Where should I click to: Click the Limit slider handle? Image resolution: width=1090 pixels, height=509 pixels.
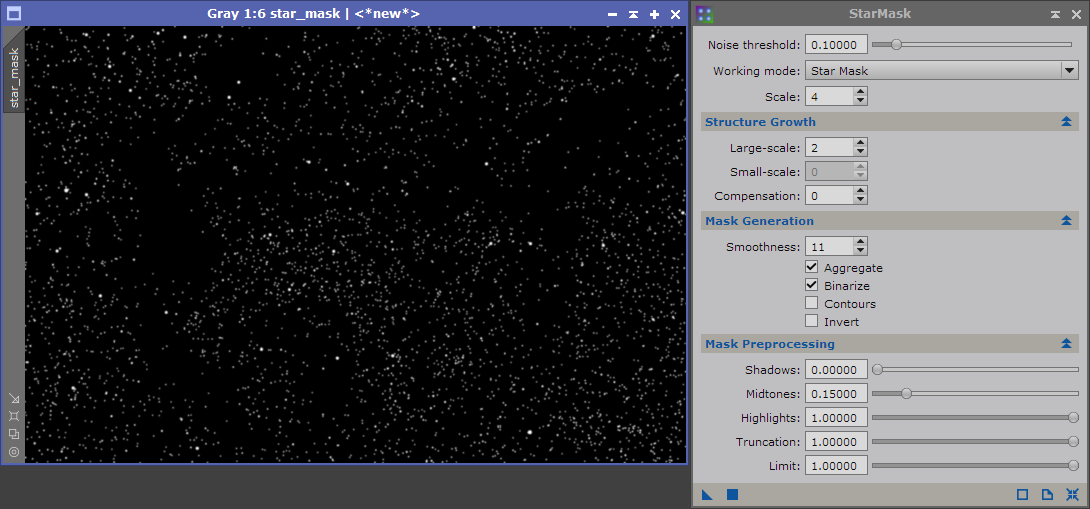(1073, 465)
